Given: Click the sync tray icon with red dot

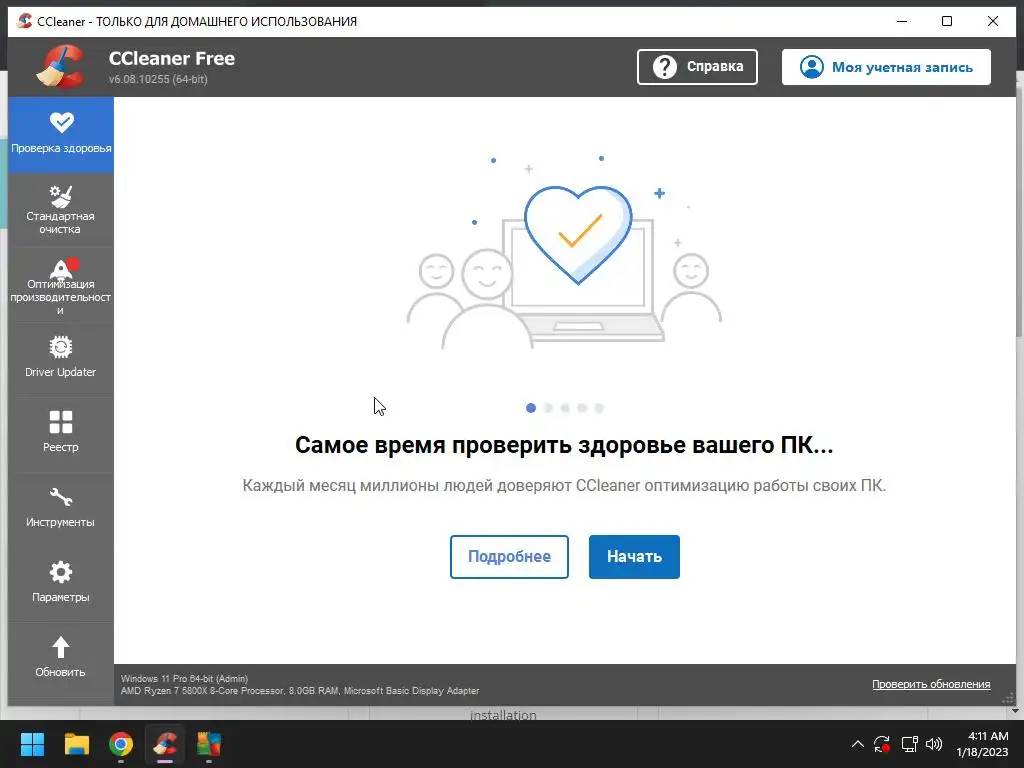Looking at the screenshot, I should [882, 744].
